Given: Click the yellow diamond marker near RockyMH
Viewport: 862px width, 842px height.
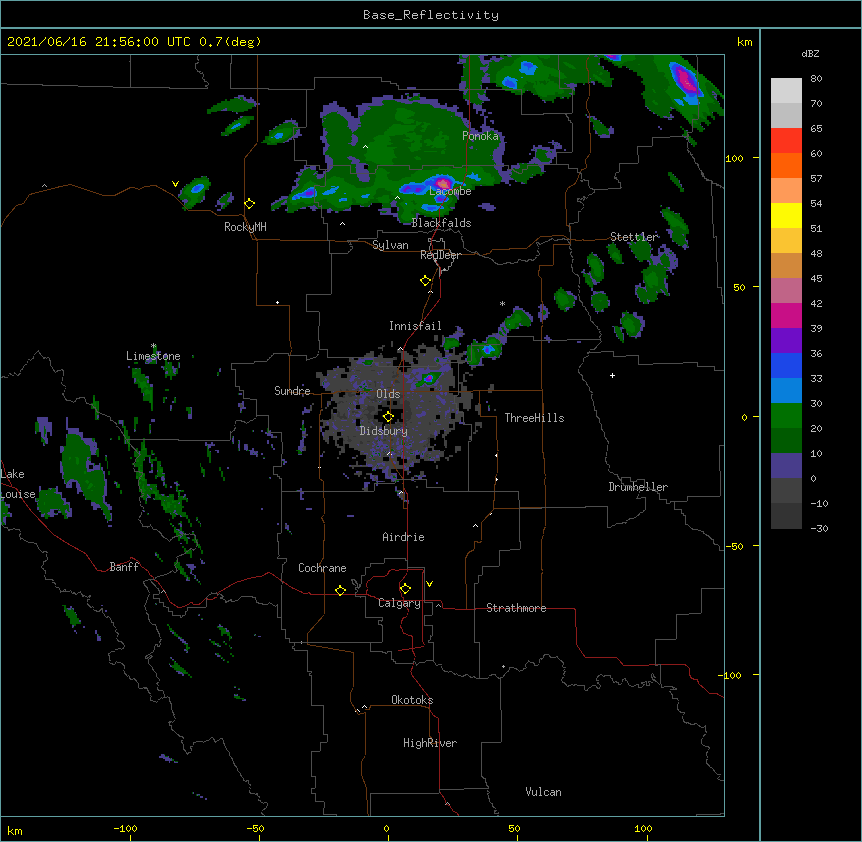Looking at the screenshot, I should [x=250, y=204].
